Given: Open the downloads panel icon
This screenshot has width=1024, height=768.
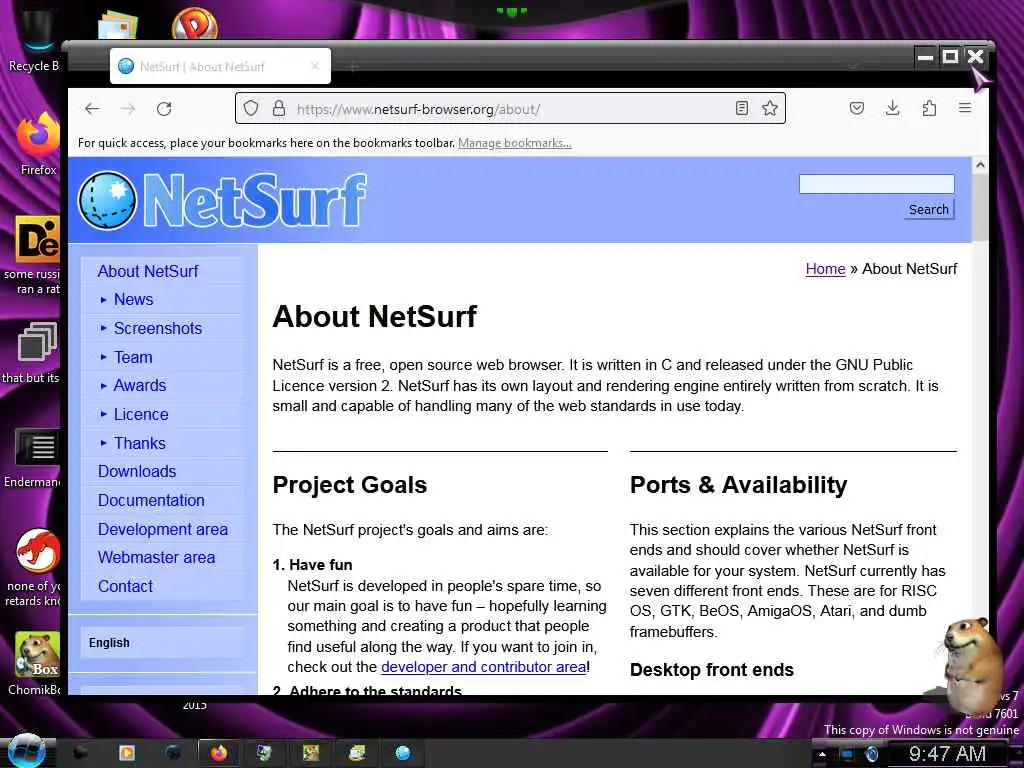Looking at the screenshot, I should pyautogui.click(x=893, y=108).
